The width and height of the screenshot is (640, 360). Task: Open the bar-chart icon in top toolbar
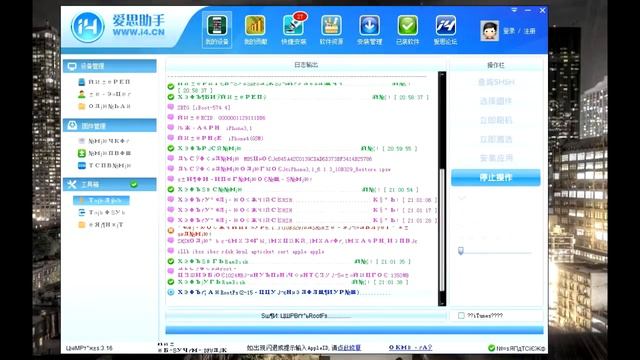pyautogui.click(x=255, y=30)
